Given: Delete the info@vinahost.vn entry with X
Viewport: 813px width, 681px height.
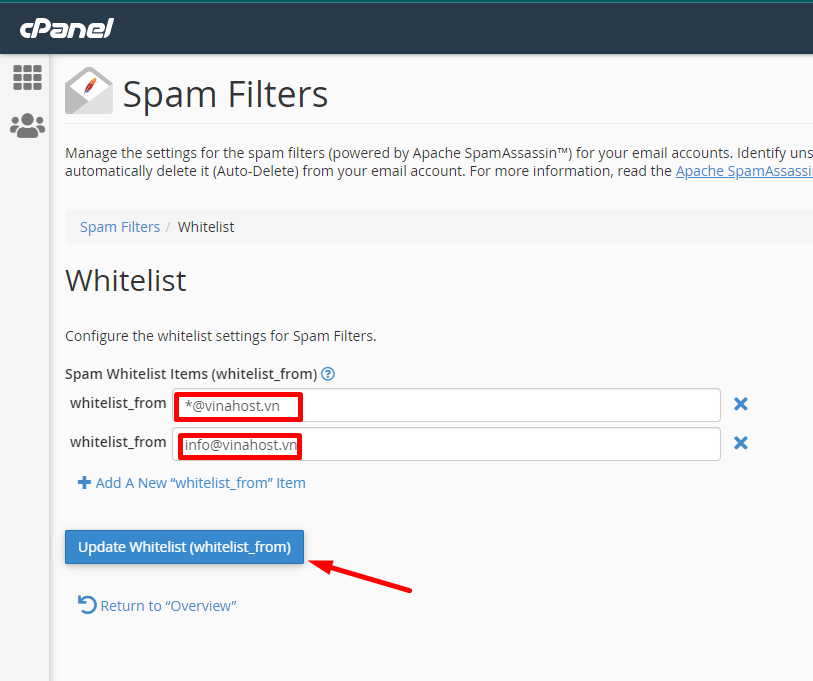Looking at the screenshot, I should (x=741, y=443).
